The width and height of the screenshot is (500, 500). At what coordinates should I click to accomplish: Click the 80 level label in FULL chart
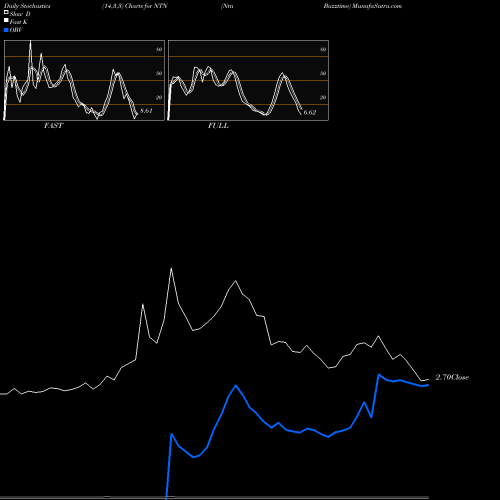[x=323, y=49]
